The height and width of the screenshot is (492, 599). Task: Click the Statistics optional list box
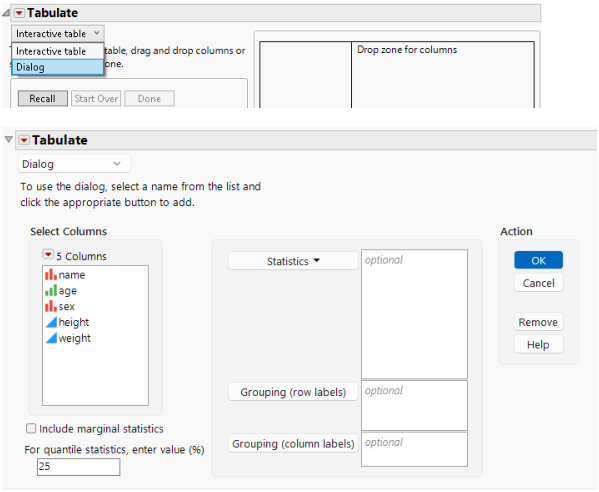pos(414,314)
